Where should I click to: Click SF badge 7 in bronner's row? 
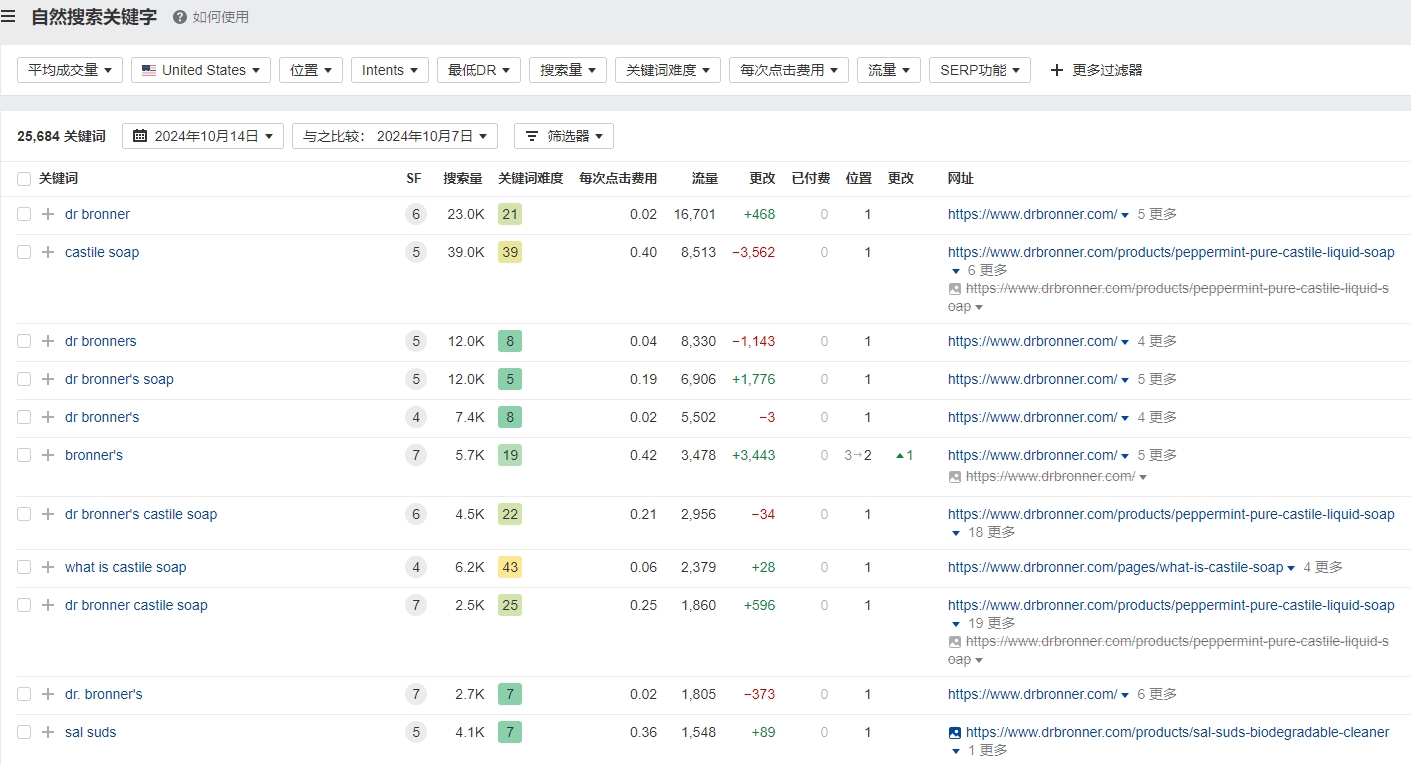pyautogui.click(x=416, y=455)
